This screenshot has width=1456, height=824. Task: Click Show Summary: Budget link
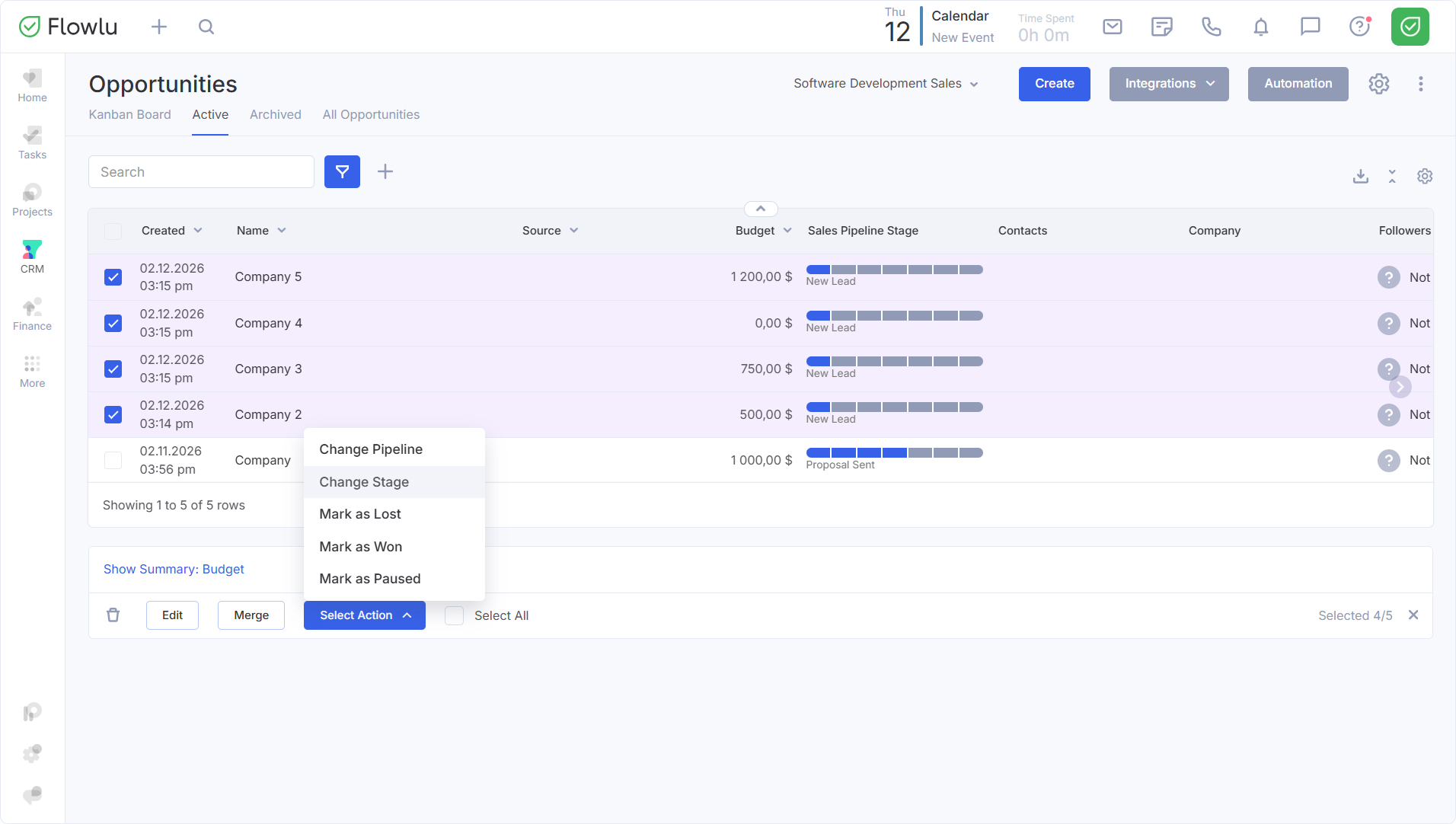tap(174, 569)
